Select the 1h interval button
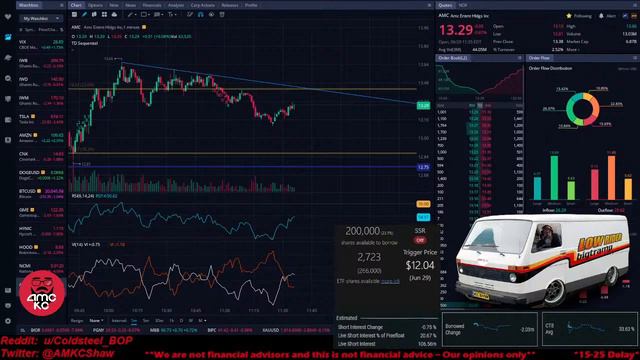This screenshot has height=360, width=640. pyautogui.click(x=171, y=321)
